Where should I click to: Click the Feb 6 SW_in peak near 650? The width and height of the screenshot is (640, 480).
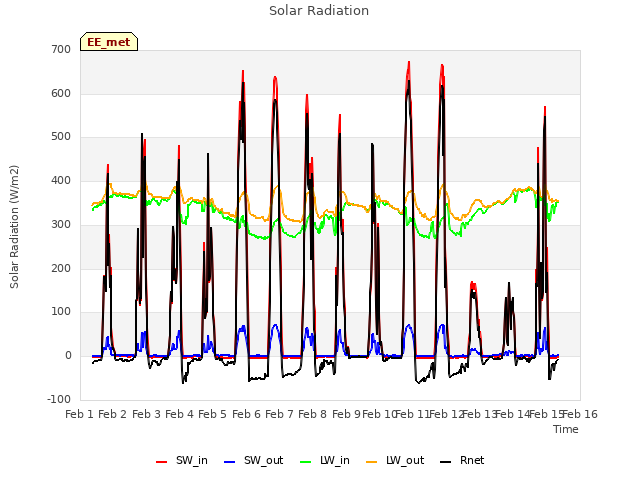(x=243, y=71)
